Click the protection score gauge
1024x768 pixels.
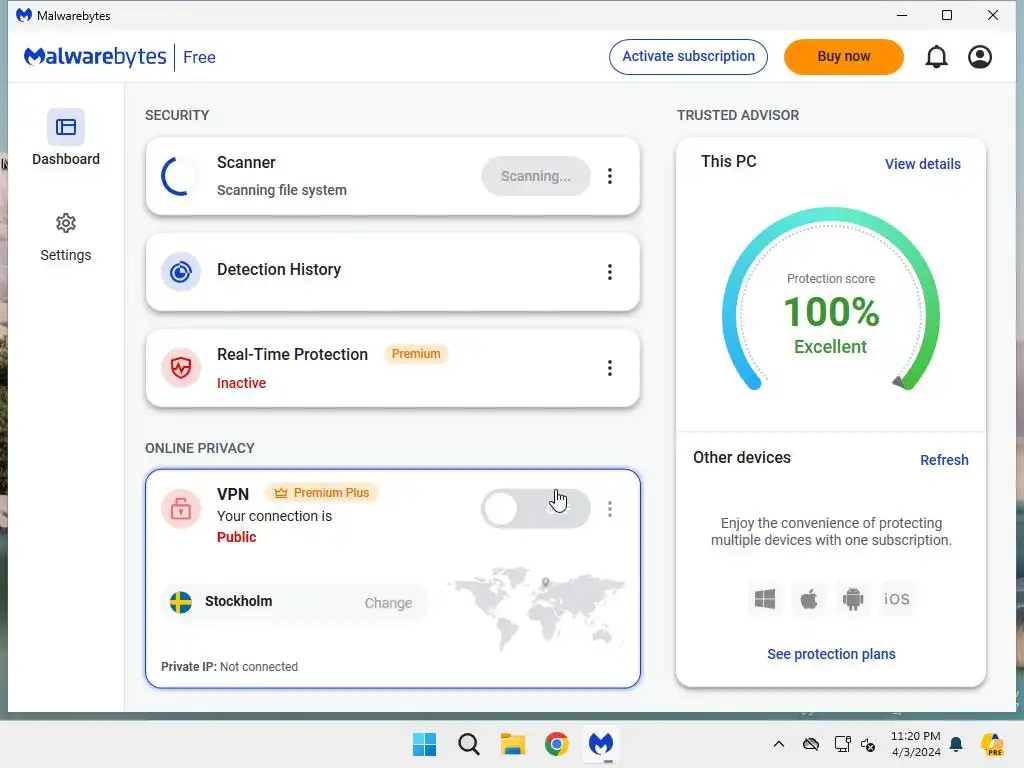(x=831, y=300)
